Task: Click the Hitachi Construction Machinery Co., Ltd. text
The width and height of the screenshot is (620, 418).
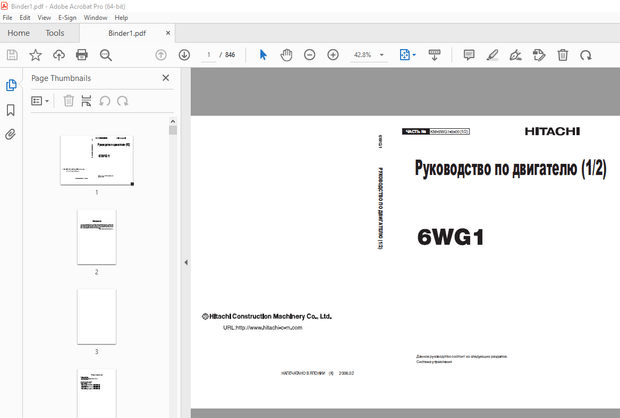Action: click(x=267, y=316)
